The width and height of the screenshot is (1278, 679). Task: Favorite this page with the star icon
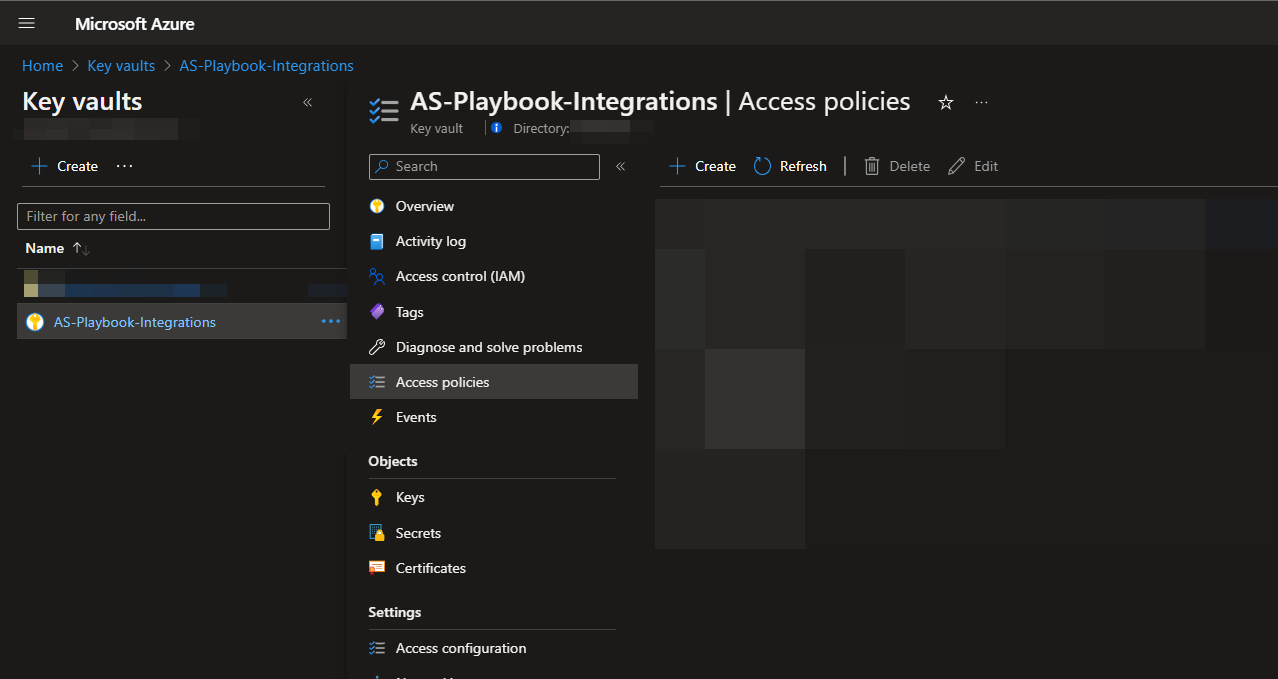point(946,103)
